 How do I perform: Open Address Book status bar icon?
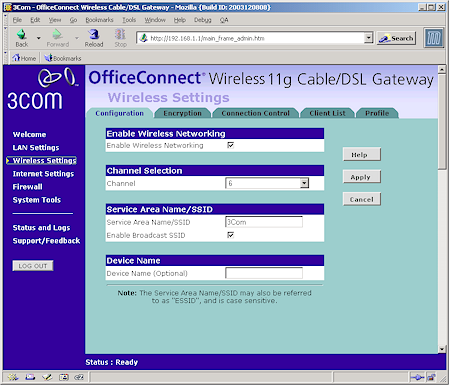pos(63,377)
